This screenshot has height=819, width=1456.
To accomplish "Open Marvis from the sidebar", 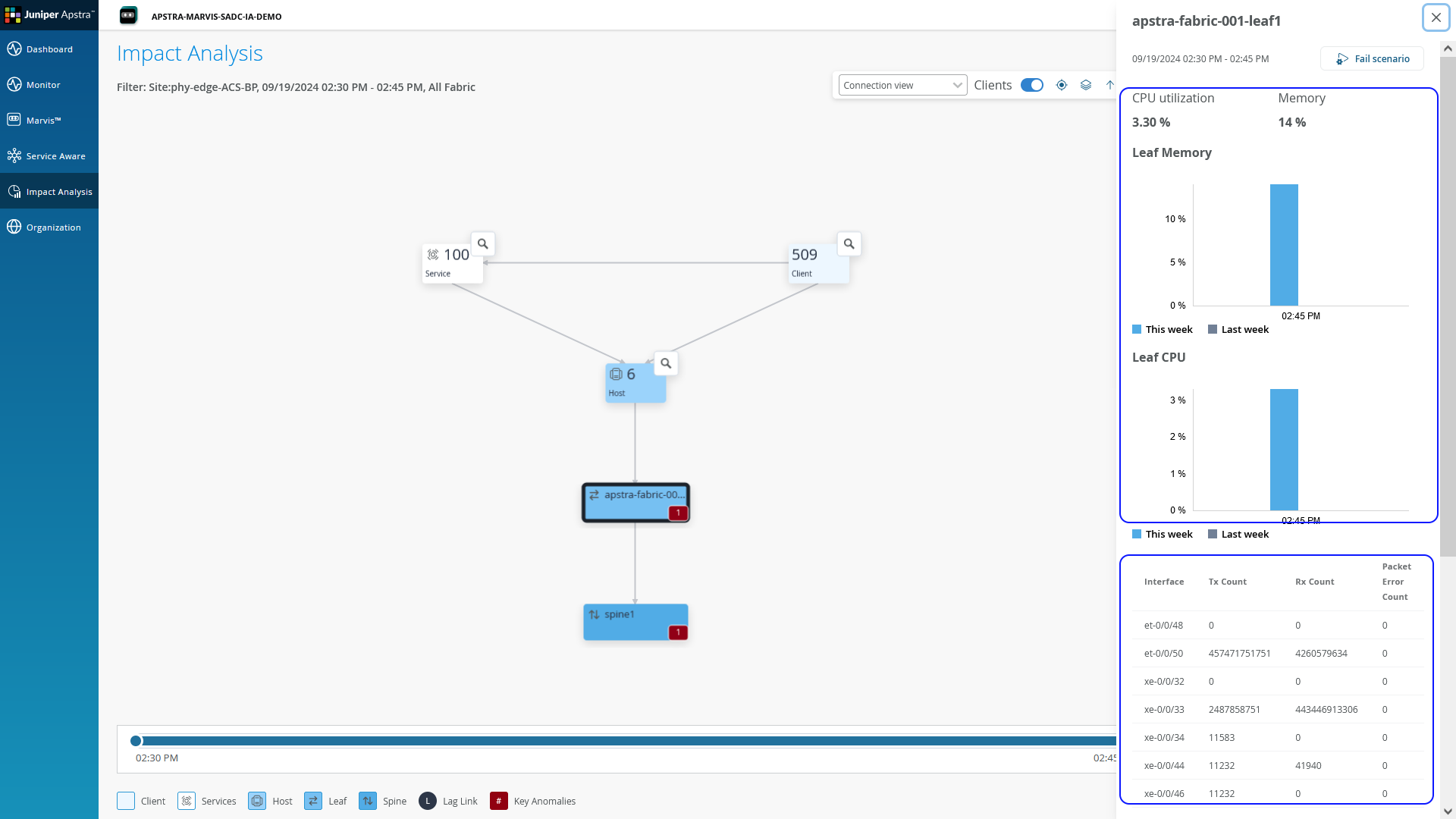I will [x=43, y=120].
